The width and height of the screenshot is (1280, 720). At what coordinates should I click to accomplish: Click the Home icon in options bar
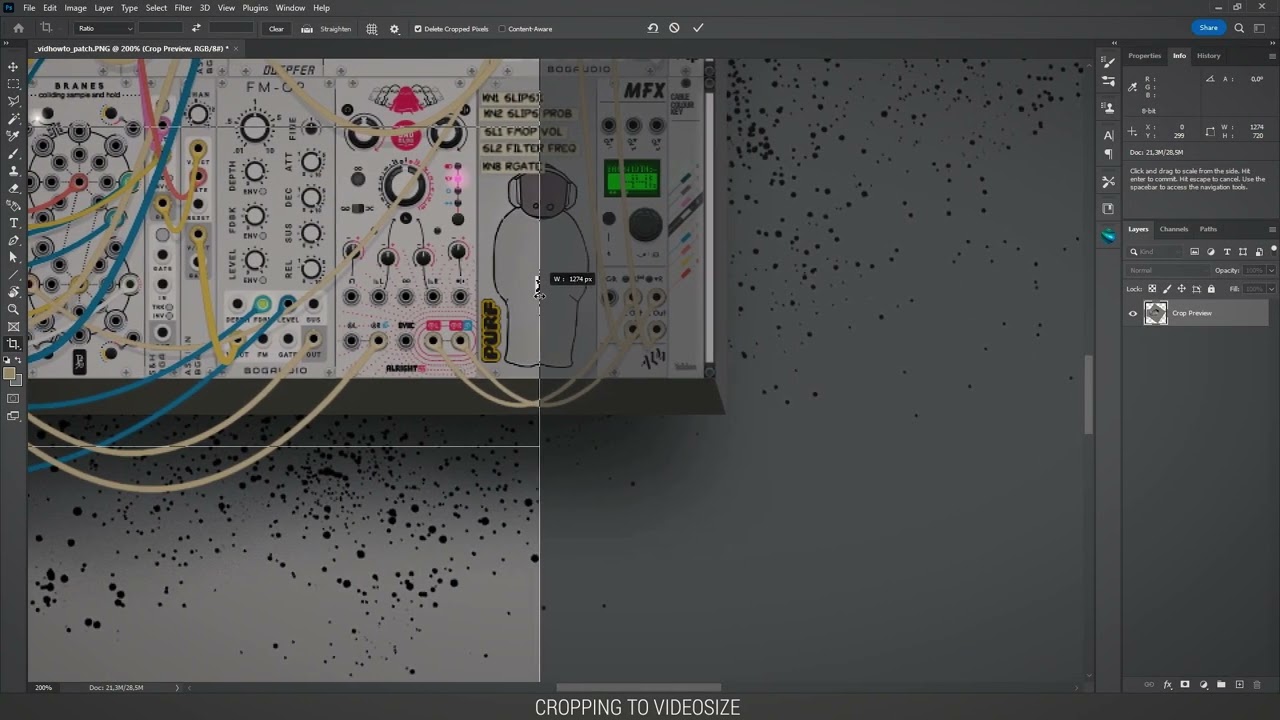[18, 28]
